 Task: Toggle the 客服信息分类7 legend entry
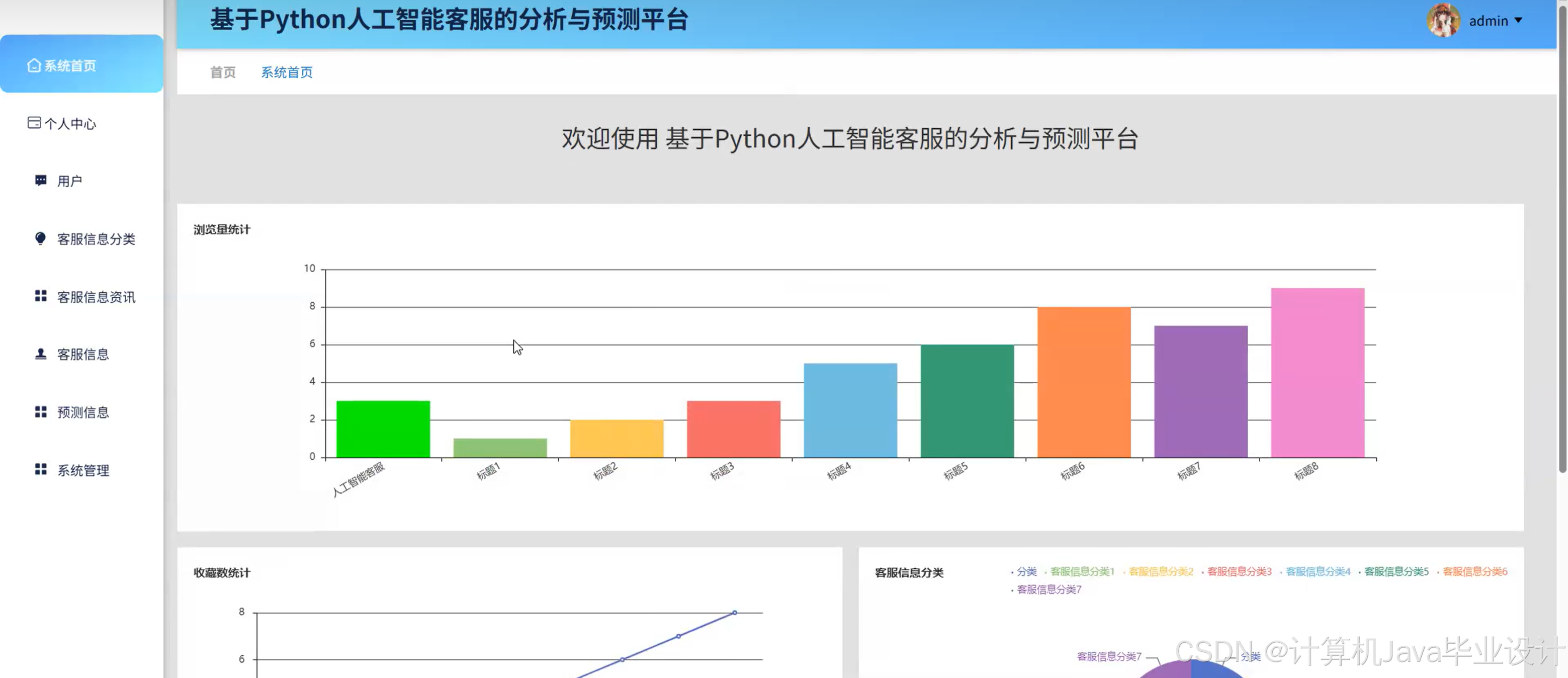pyautogui.click(x=1046, y=589)
